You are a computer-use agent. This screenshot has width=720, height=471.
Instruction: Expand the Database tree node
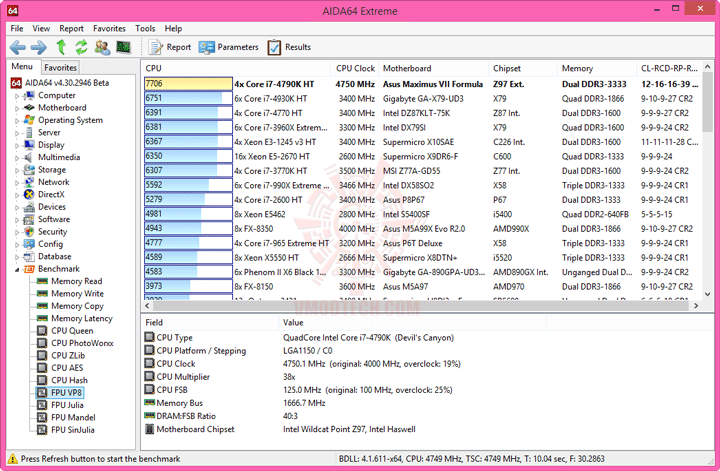pos(17,257)
